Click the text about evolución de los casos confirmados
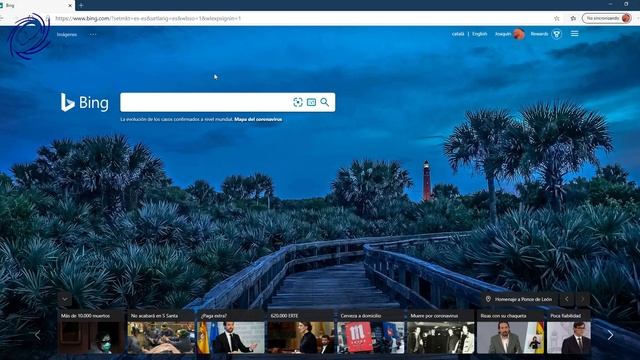 click(176, 119)
